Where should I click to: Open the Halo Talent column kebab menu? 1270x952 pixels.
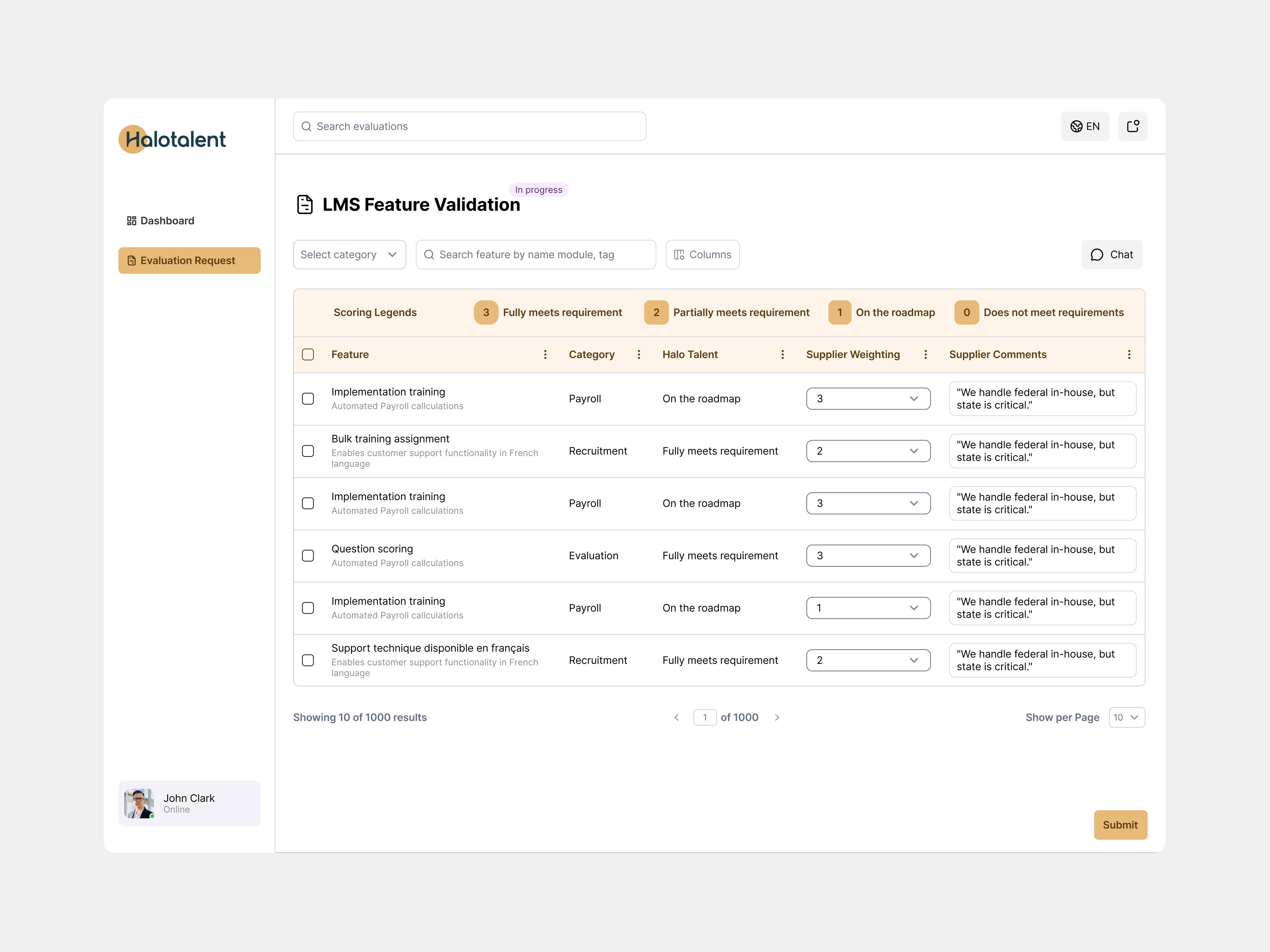[x=782, y=355]
